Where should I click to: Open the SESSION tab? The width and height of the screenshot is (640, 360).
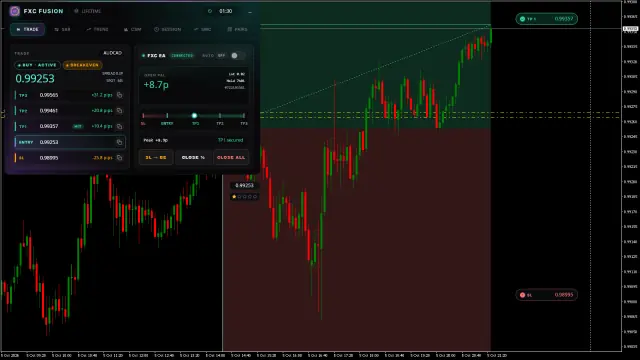point(167,29)
